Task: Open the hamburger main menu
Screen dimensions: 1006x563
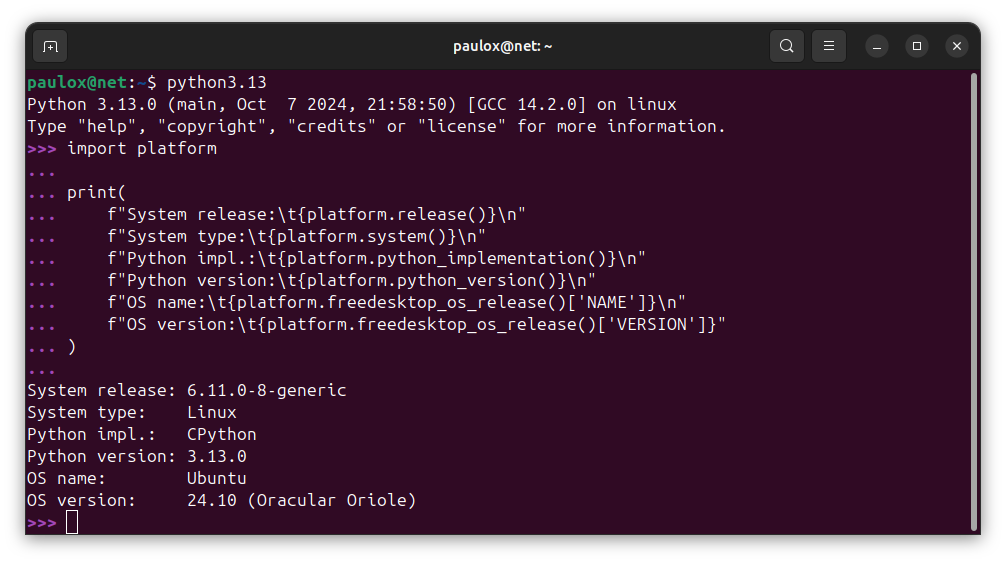Action: point(829,46)
